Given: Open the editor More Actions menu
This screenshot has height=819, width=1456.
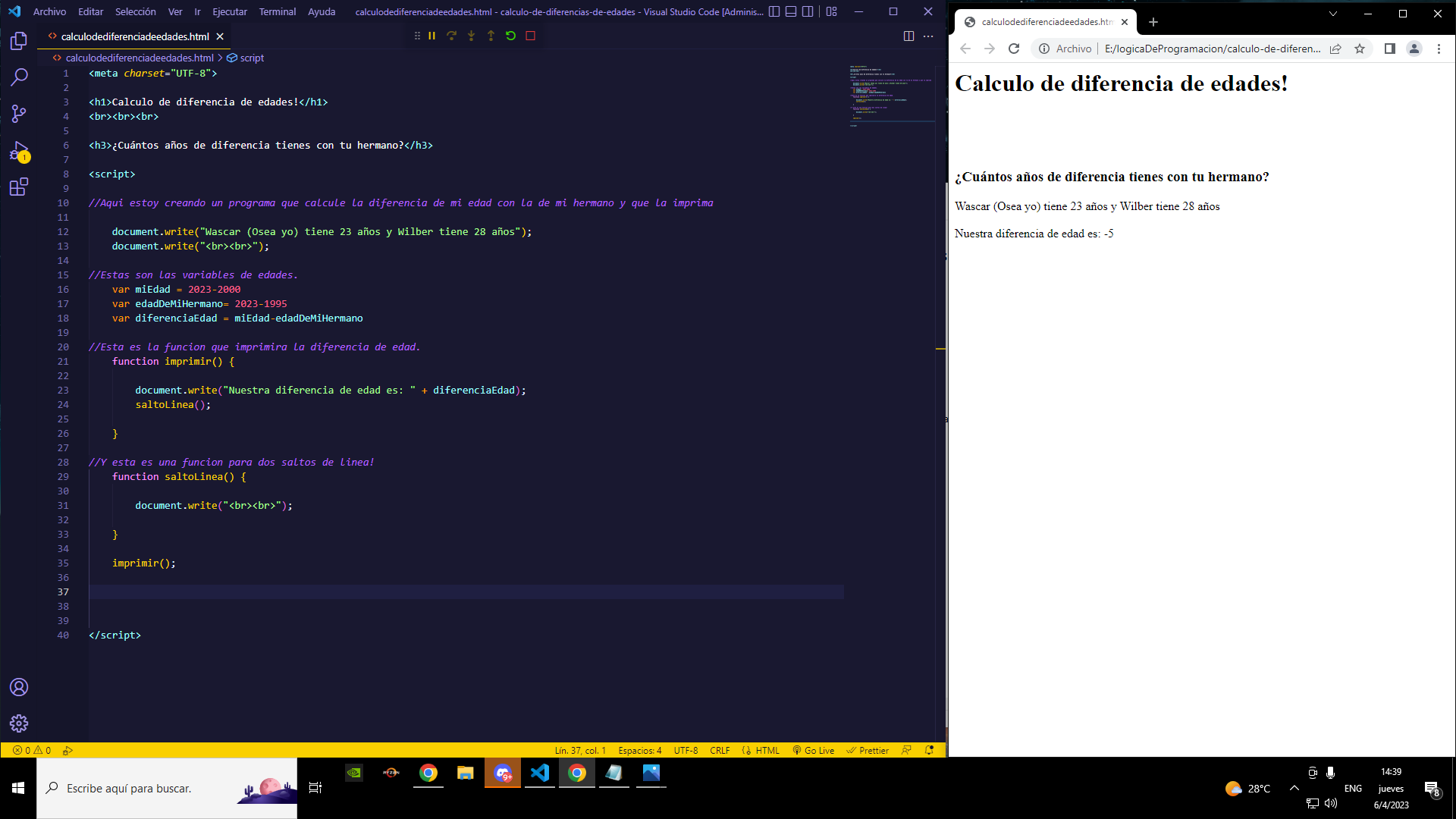Looking at the screenshot, I should coord(928,36).
